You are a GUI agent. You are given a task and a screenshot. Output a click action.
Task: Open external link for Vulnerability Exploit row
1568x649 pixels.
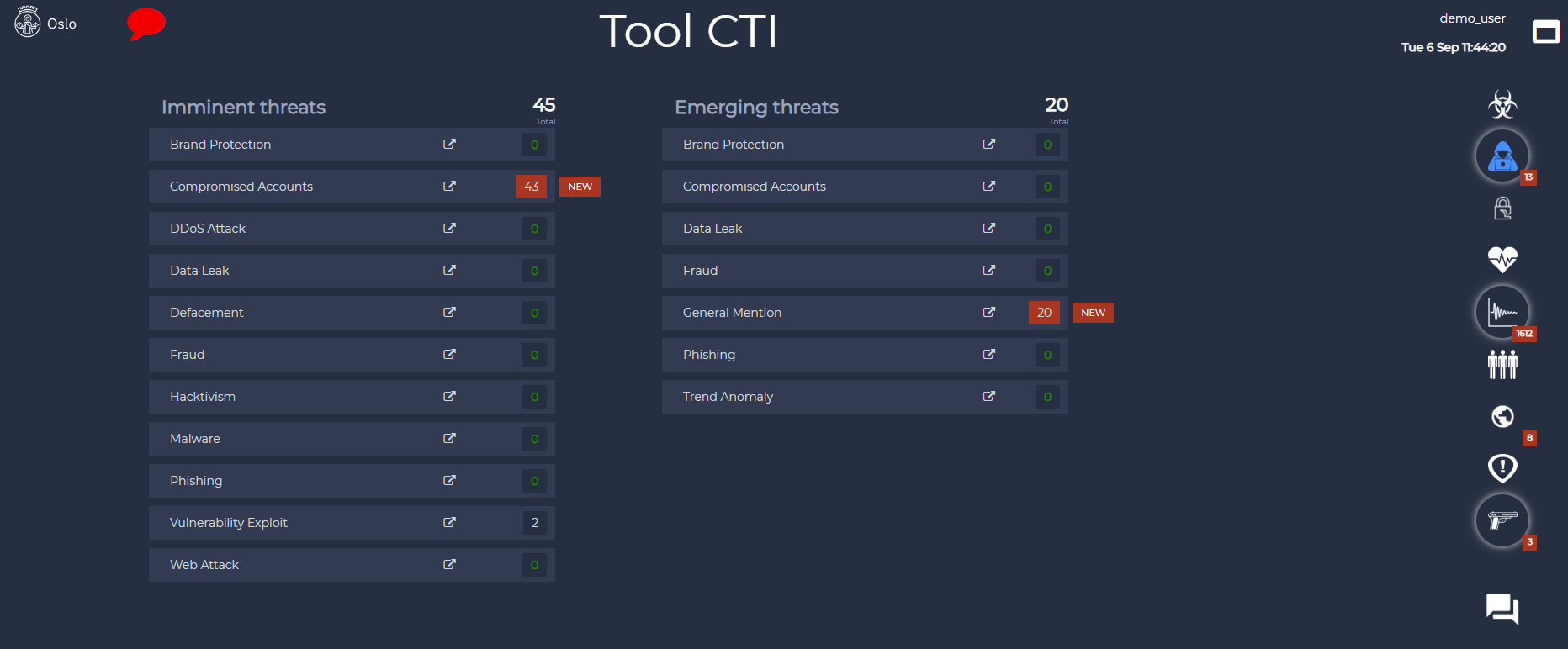(x=449, y=523)
